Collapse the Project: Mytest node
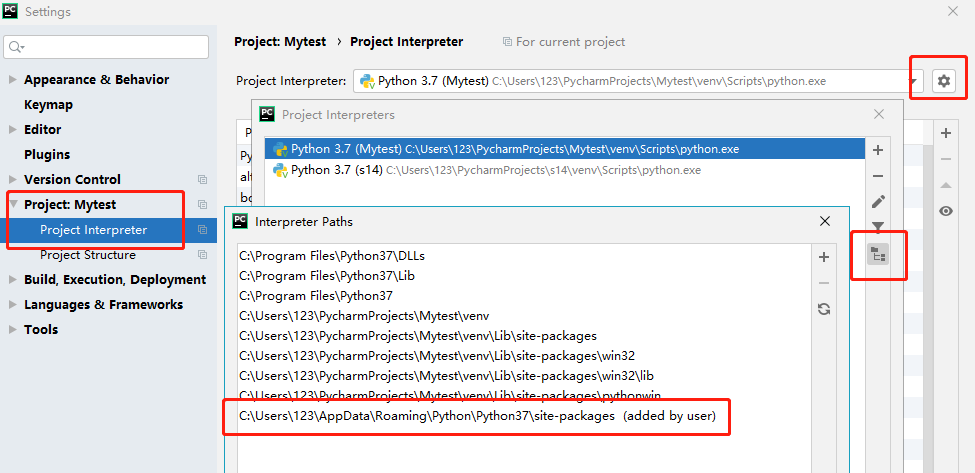Viewport: 975px width, 473px height. click(x=12, y=204)
